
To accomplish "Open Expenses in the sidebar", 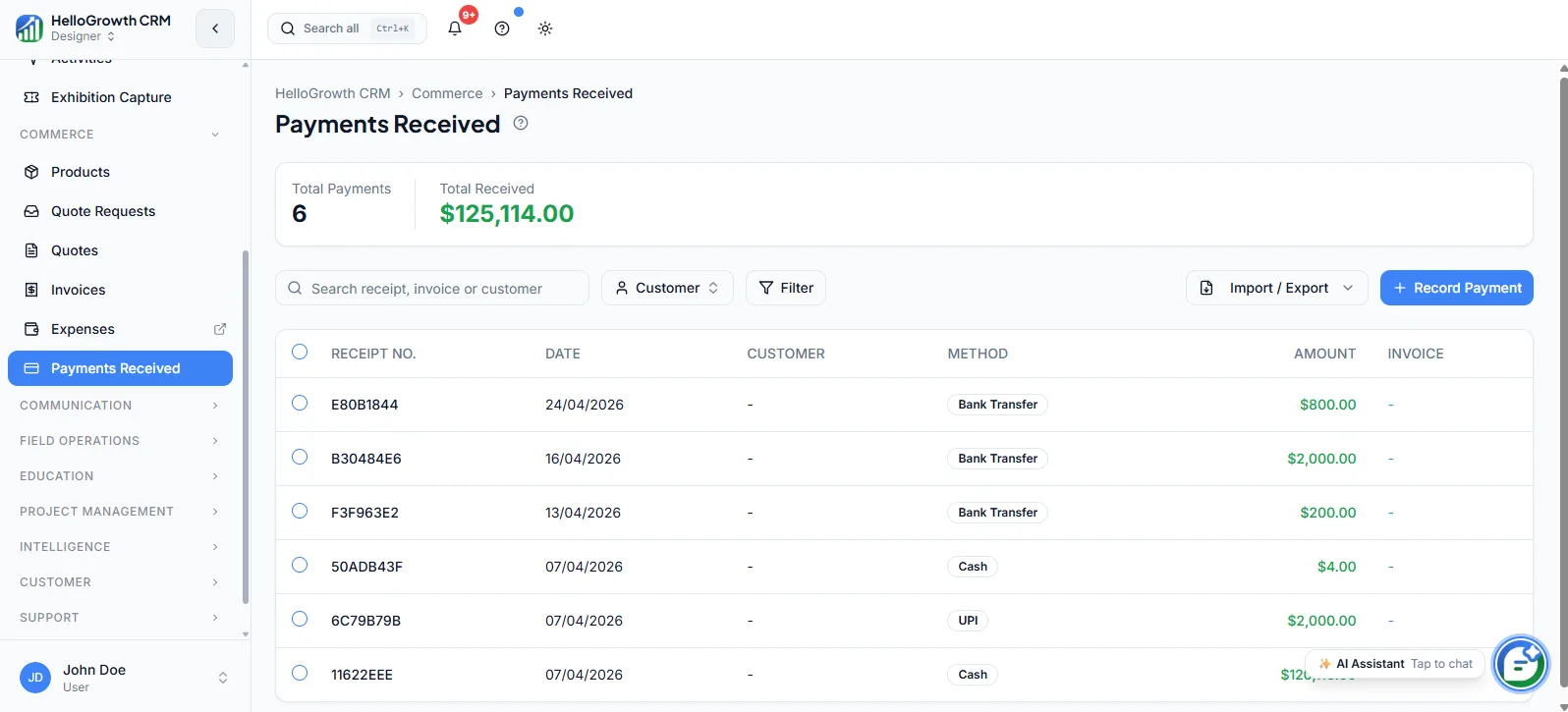I will point(120,329).
